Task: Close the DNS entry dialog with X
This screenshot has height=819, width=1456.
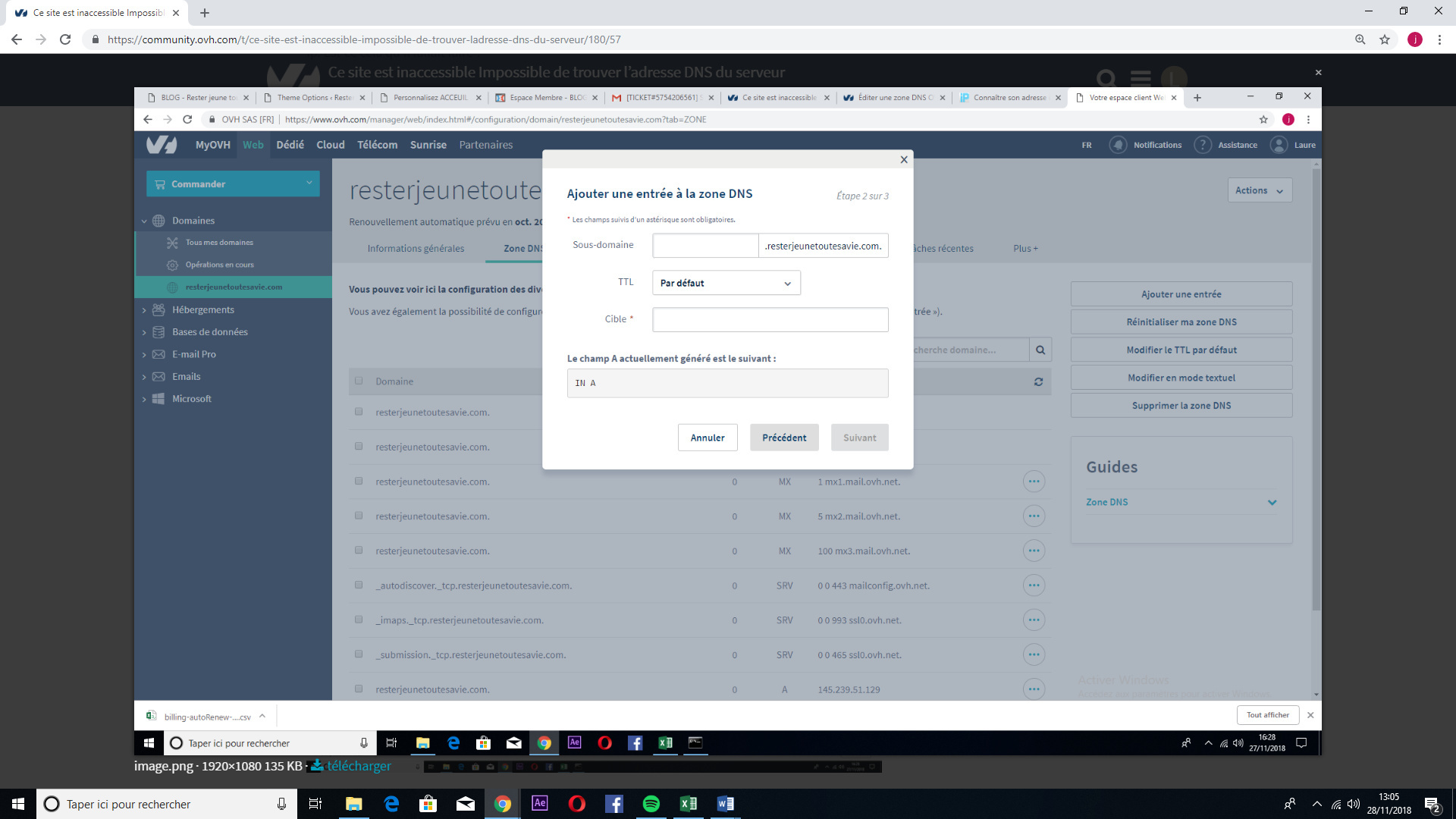Action: [x=904, y=159]
